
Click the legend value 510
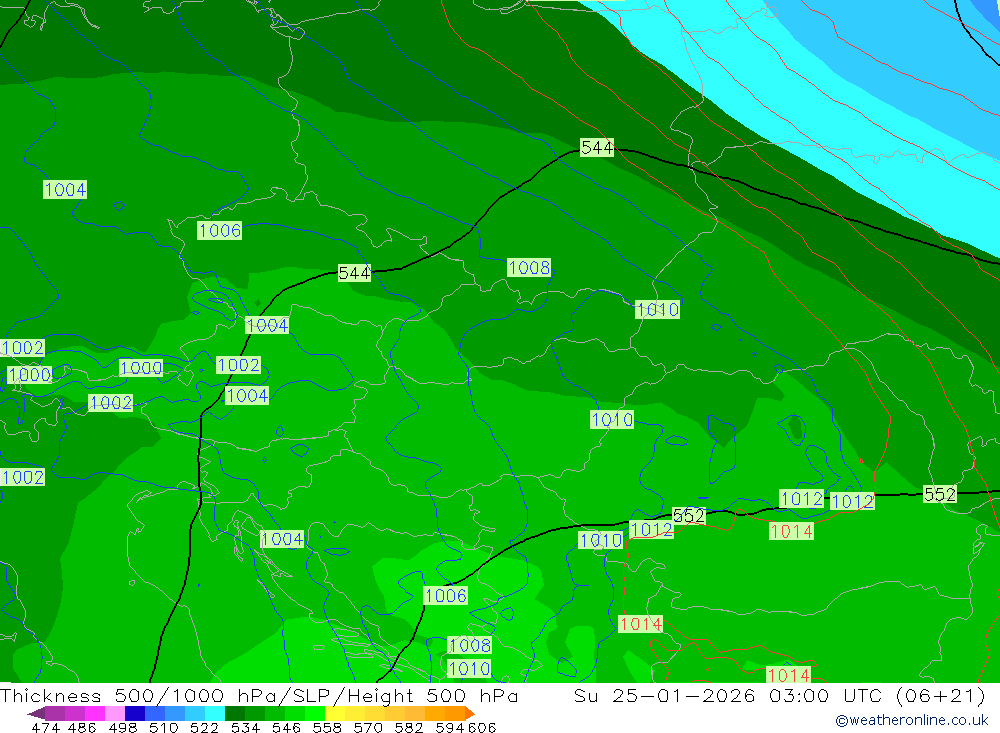[164, 728]
